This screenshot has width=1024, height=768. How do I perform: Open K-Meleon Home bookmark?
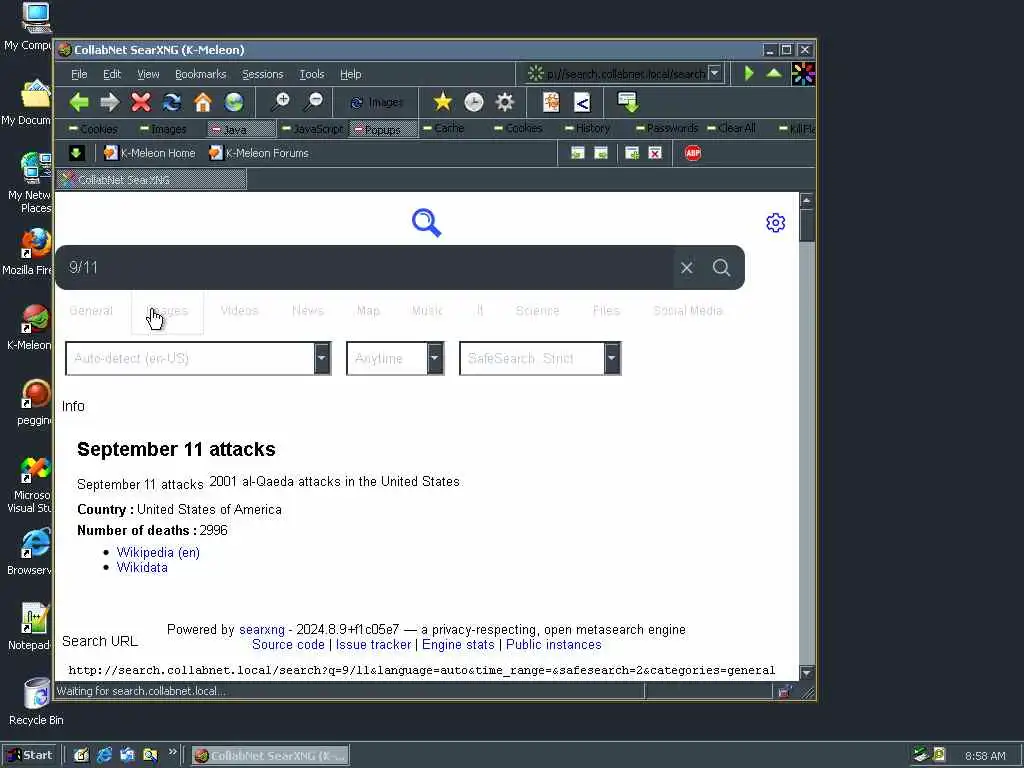pyautogui.click(x=150, y=153)
